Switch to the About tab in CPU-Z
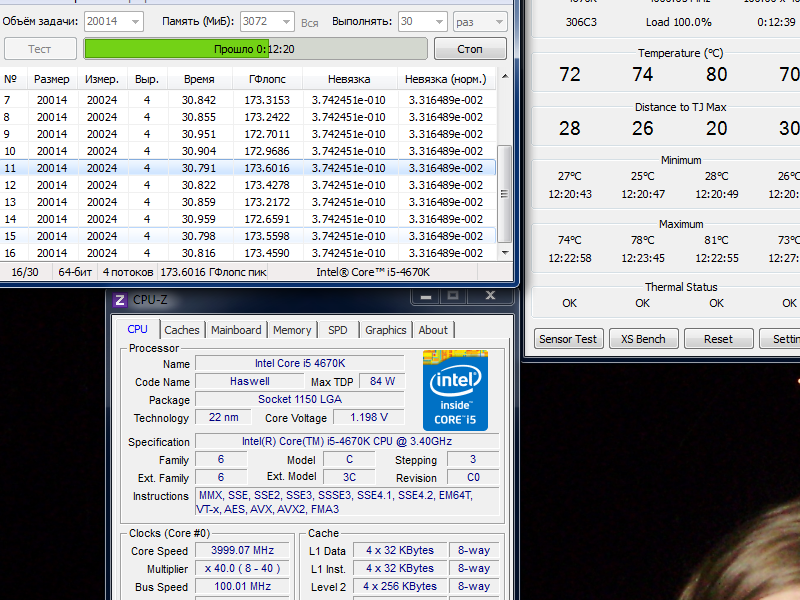Viewport: 800px width, 600px height. coord(433,330)
